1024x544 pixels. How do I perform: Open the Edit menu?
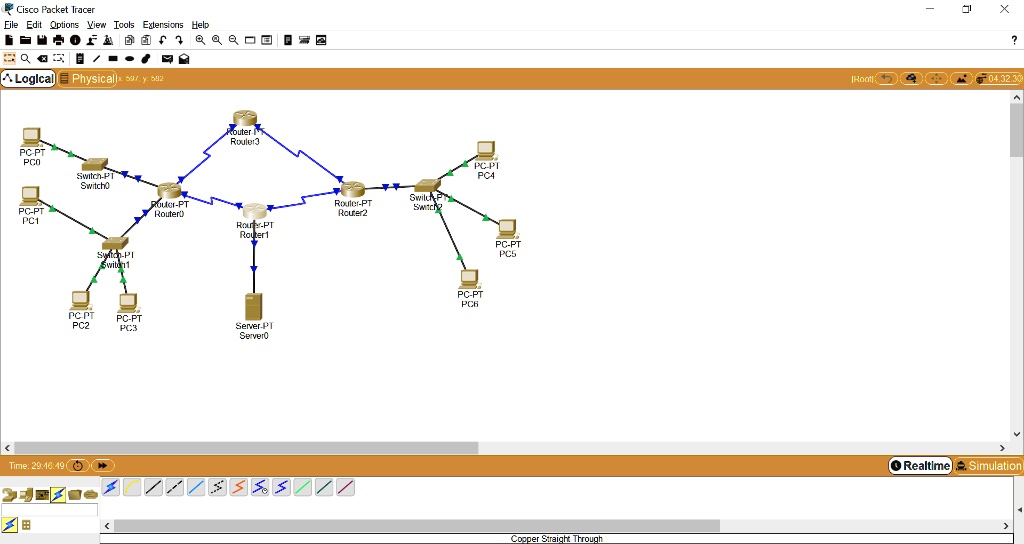34,25
